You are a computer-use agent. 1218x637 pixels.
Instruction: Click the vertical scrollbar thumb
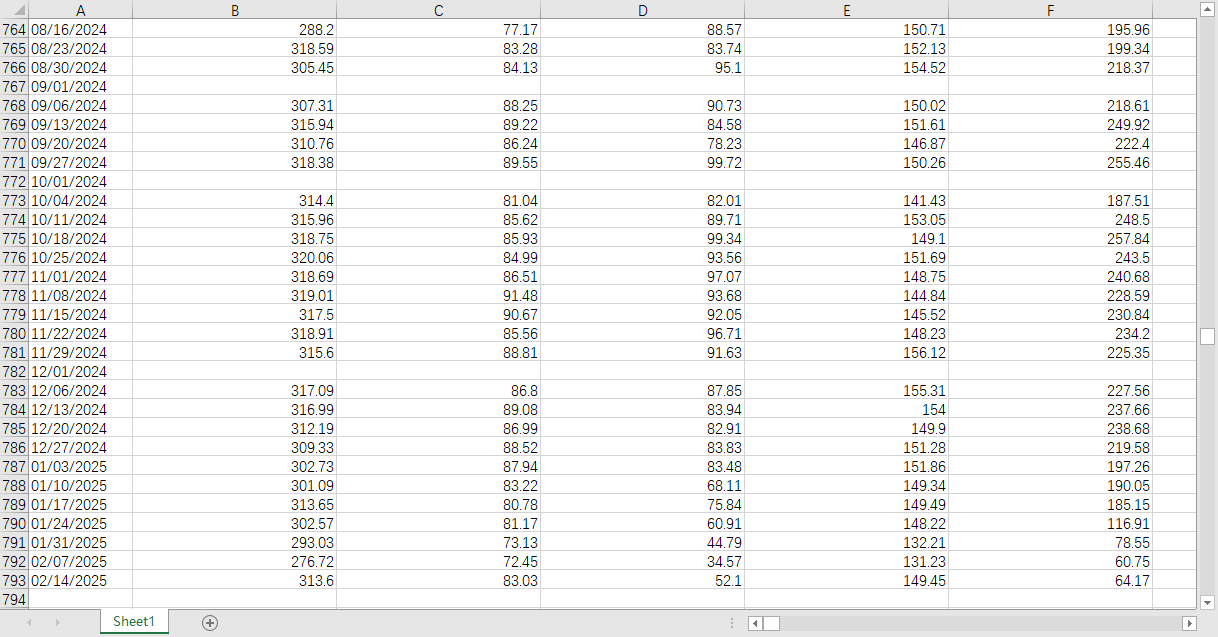pos(1207,336)
